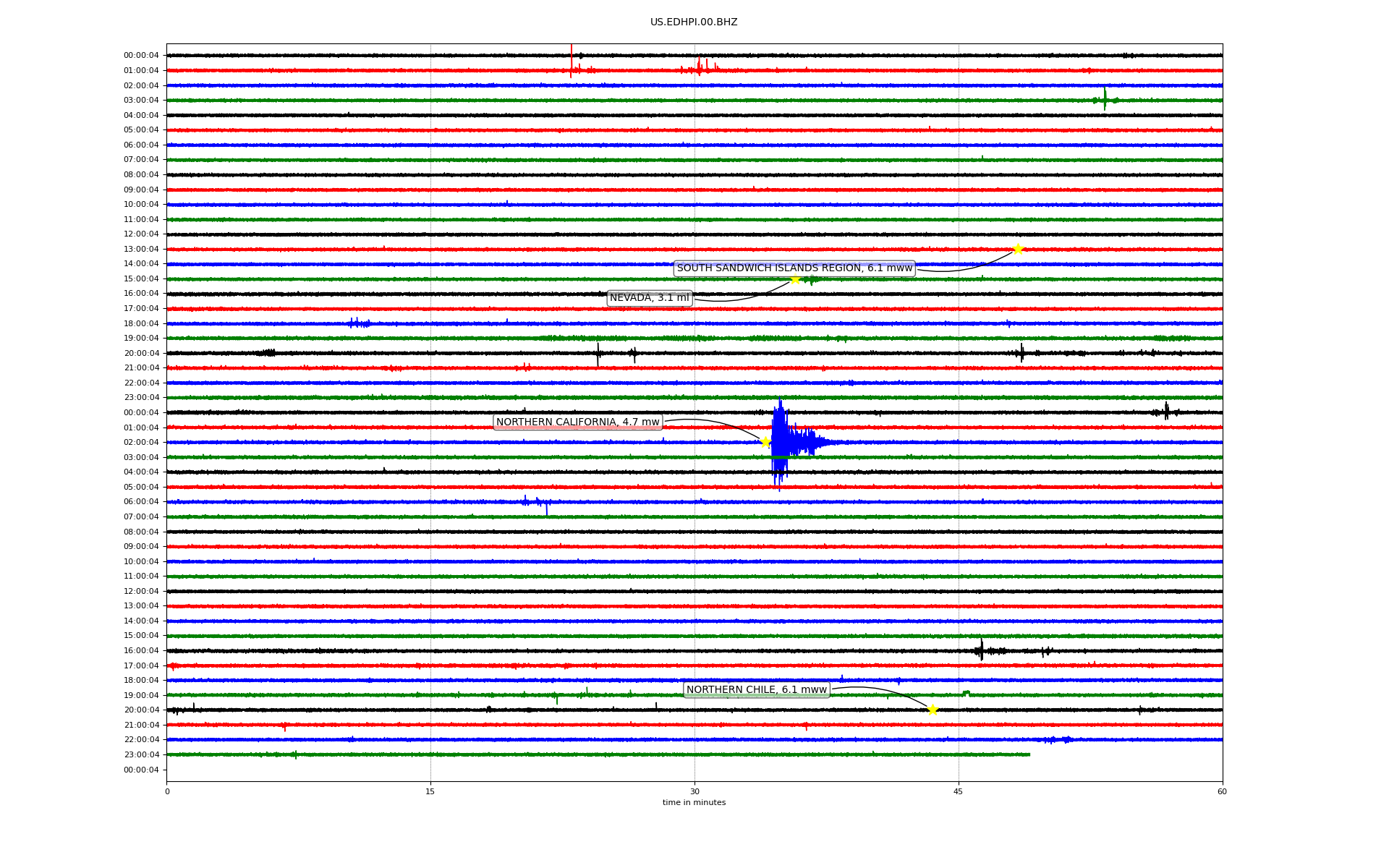1389x868 pixels.
Task: Click the x-axis label time in minutes
Action: tap(694, 802)
